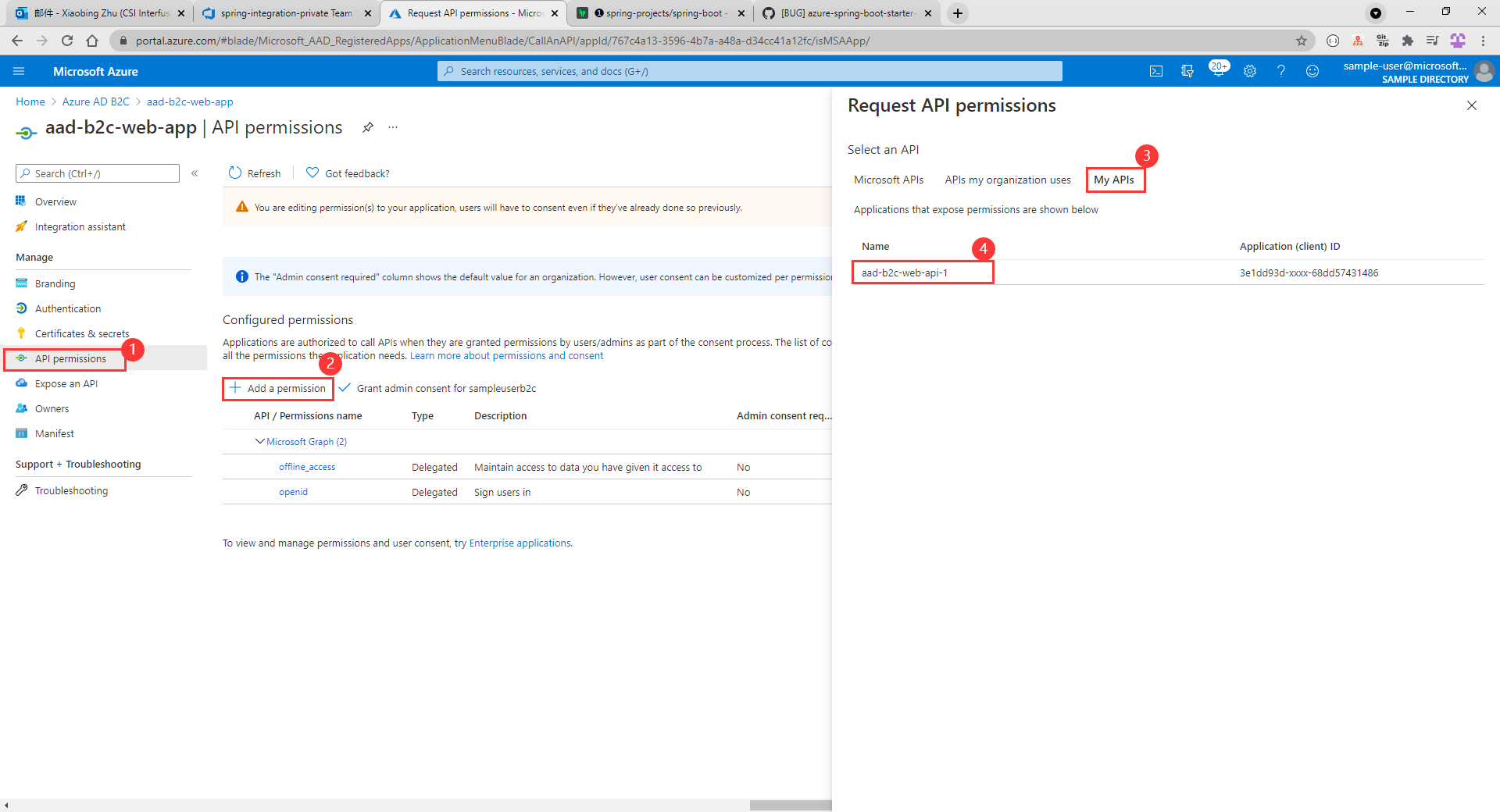Open Expose an API in the sidebar
This screenshot has width=1500, height=812.
[x=66, y=383]
